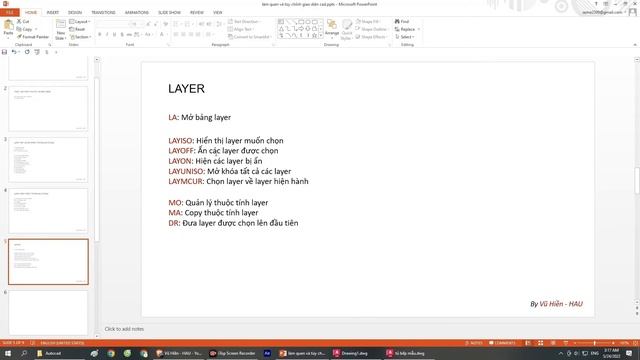Insert a New Slide
Image resolution: width=640 pixels, height=360 pixels.
point(60,29)
